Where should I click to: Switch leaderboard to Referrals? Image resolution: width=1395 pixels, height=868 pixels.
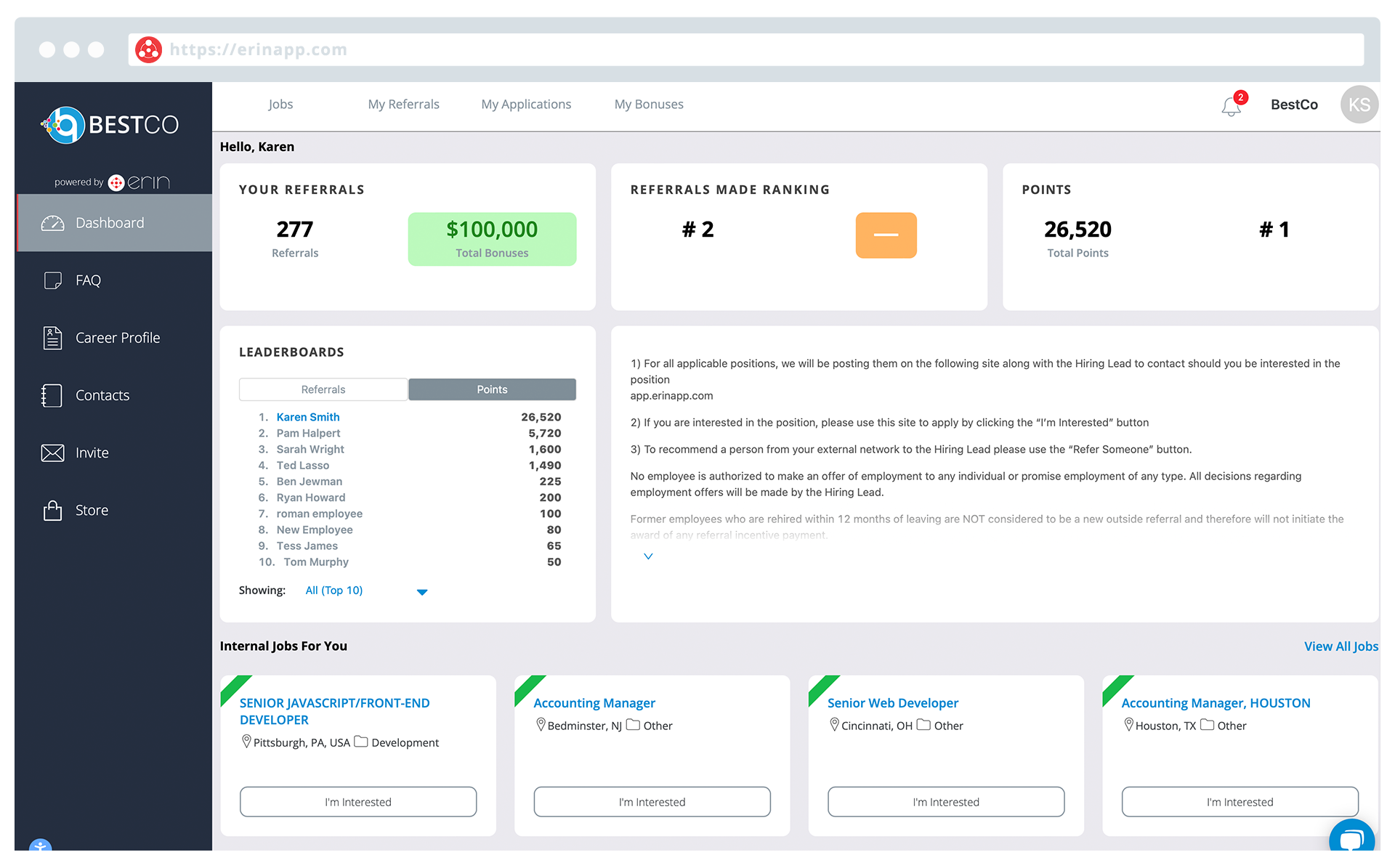pos(323,389)
